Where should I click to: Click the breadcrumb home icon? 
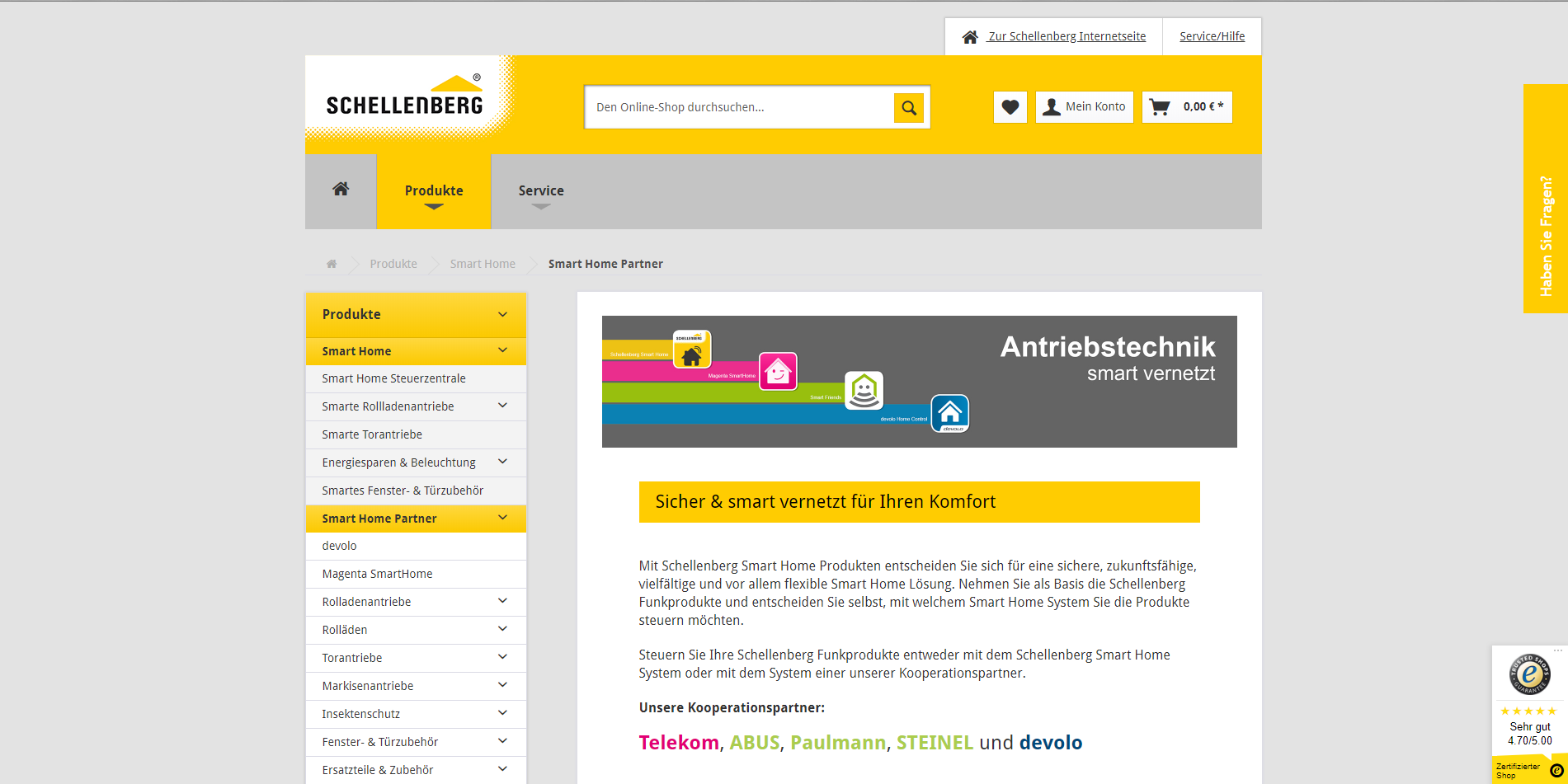[x=332, y=264]
